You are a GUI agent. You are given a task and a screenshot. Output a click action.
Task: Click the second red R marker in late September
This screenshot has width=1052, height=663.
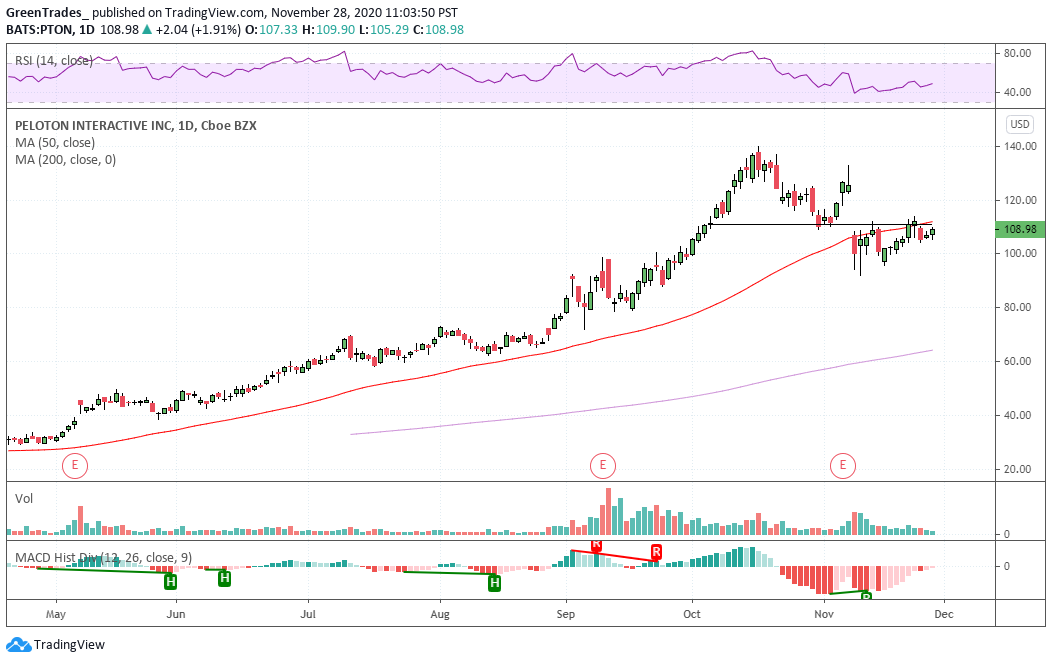click(656, 552)
